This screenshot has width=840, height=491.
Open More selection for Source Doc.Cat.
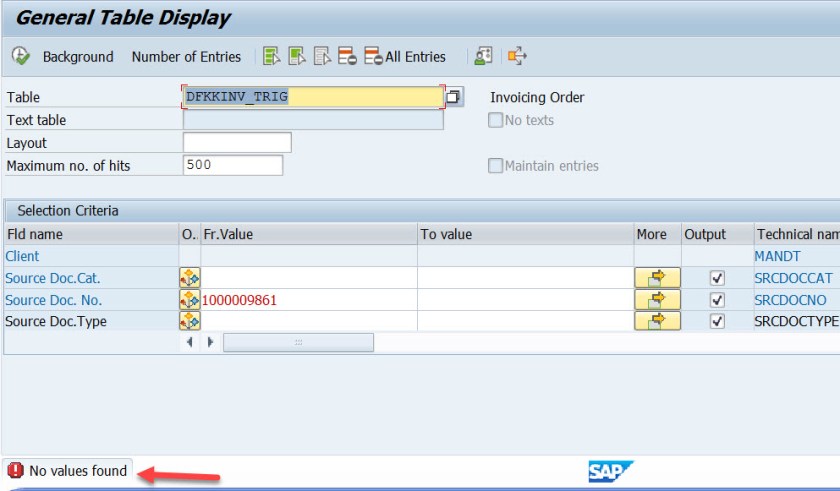(657, 278)
